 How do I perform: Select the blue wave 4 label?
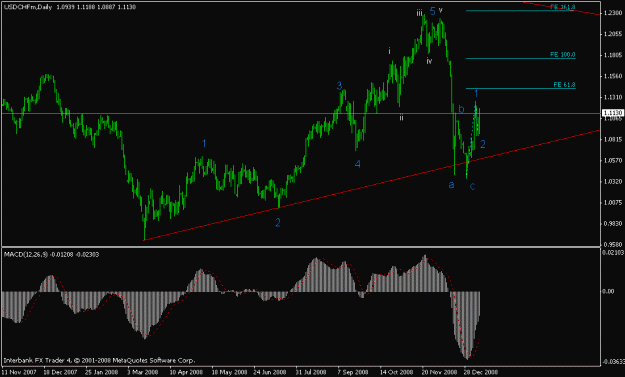(358, 164)
